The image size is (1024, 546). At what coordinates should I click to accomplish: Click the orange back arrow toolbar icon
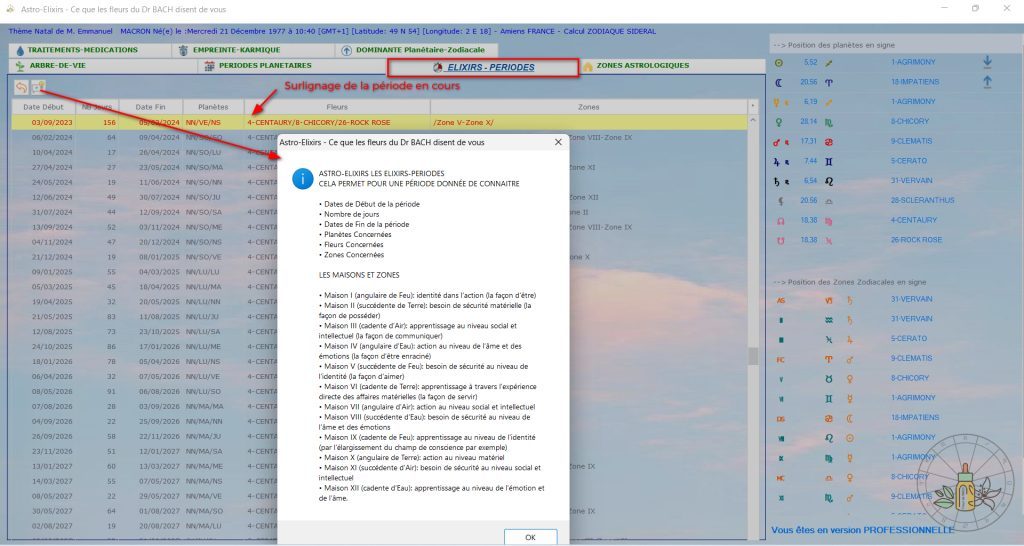(x=21, y=88)
